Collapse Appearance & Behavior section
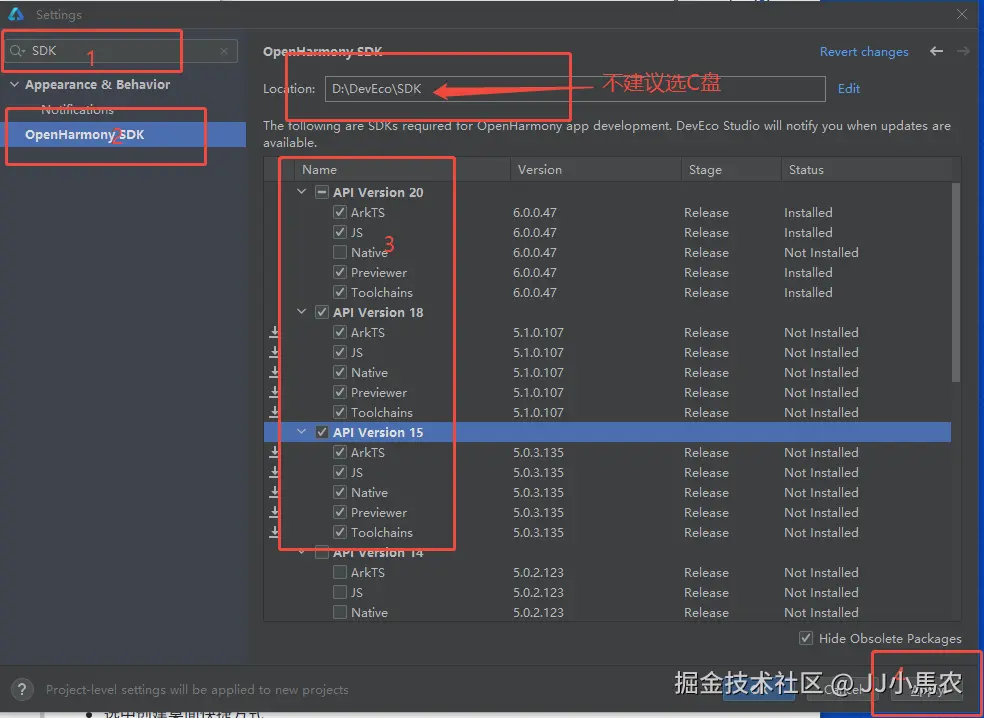Screen dimensions: 984x718 tap(14, 84)
